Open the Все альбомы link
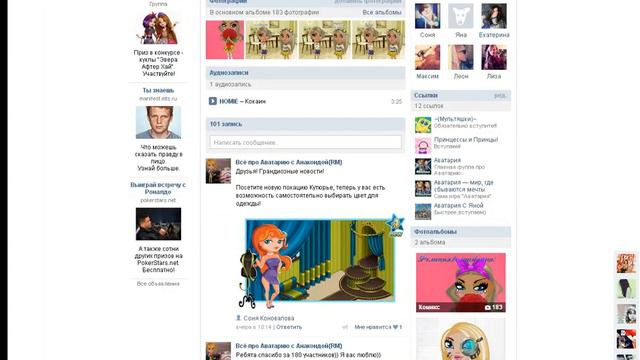This screenshot has height=360, width=640. click(x=382, y=13)
